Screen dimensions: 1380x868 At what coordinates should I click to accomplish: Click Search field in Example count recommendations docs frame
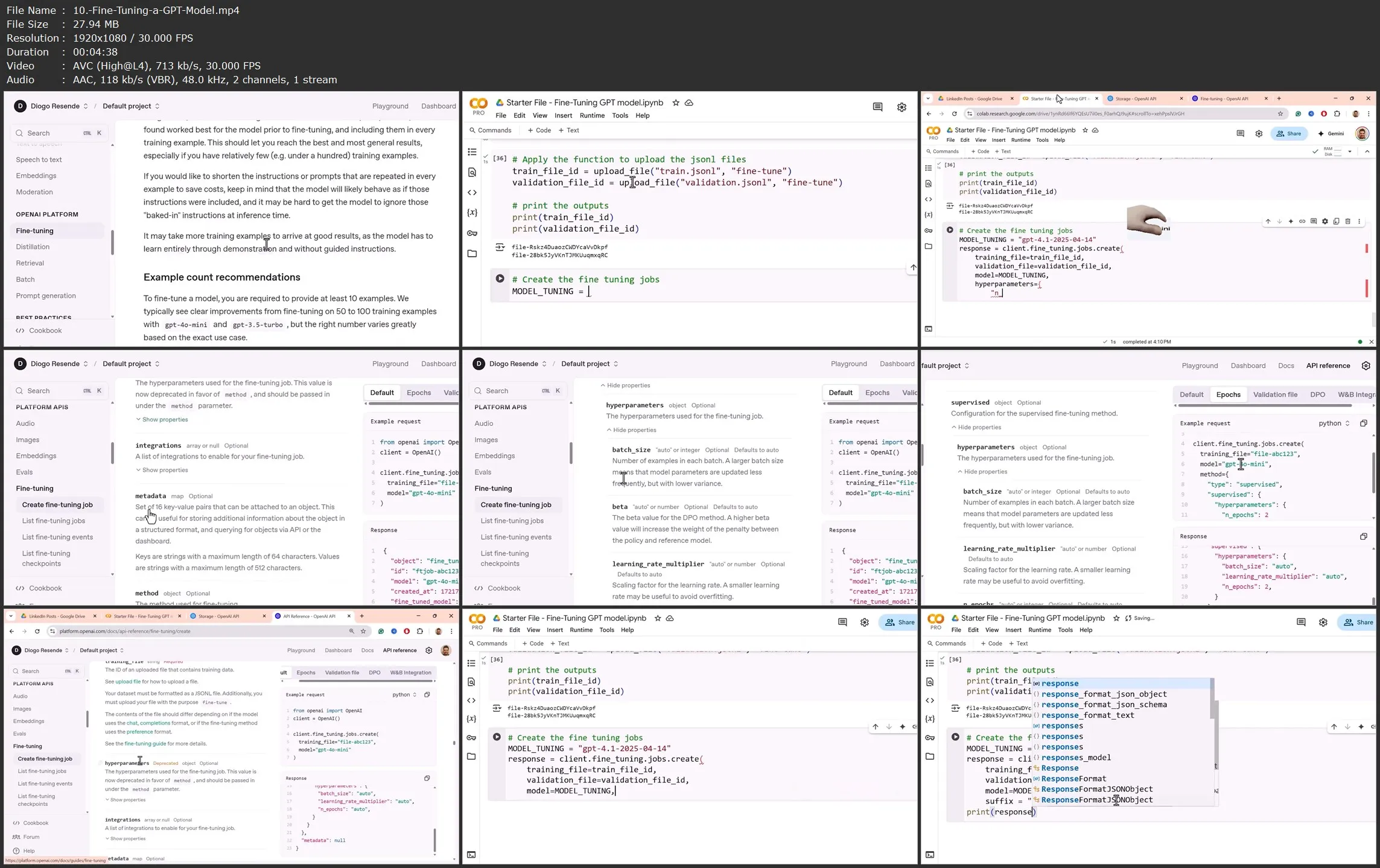pos(59,133)
